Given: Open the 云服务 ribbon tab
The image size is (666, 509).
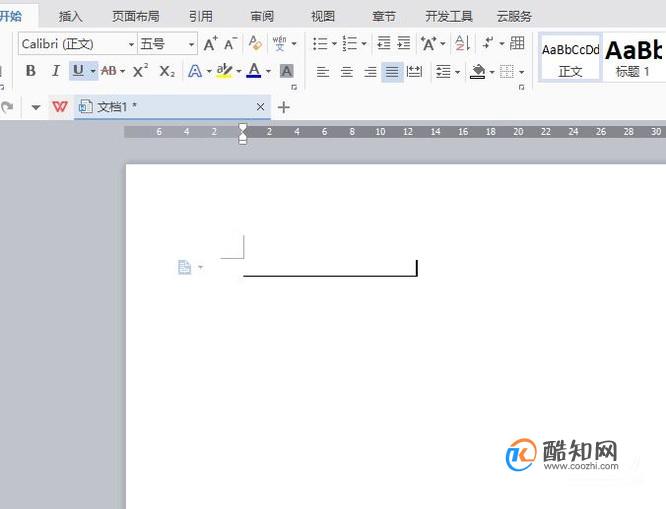Looking at the screenshot, I should [x=514, y=17].
